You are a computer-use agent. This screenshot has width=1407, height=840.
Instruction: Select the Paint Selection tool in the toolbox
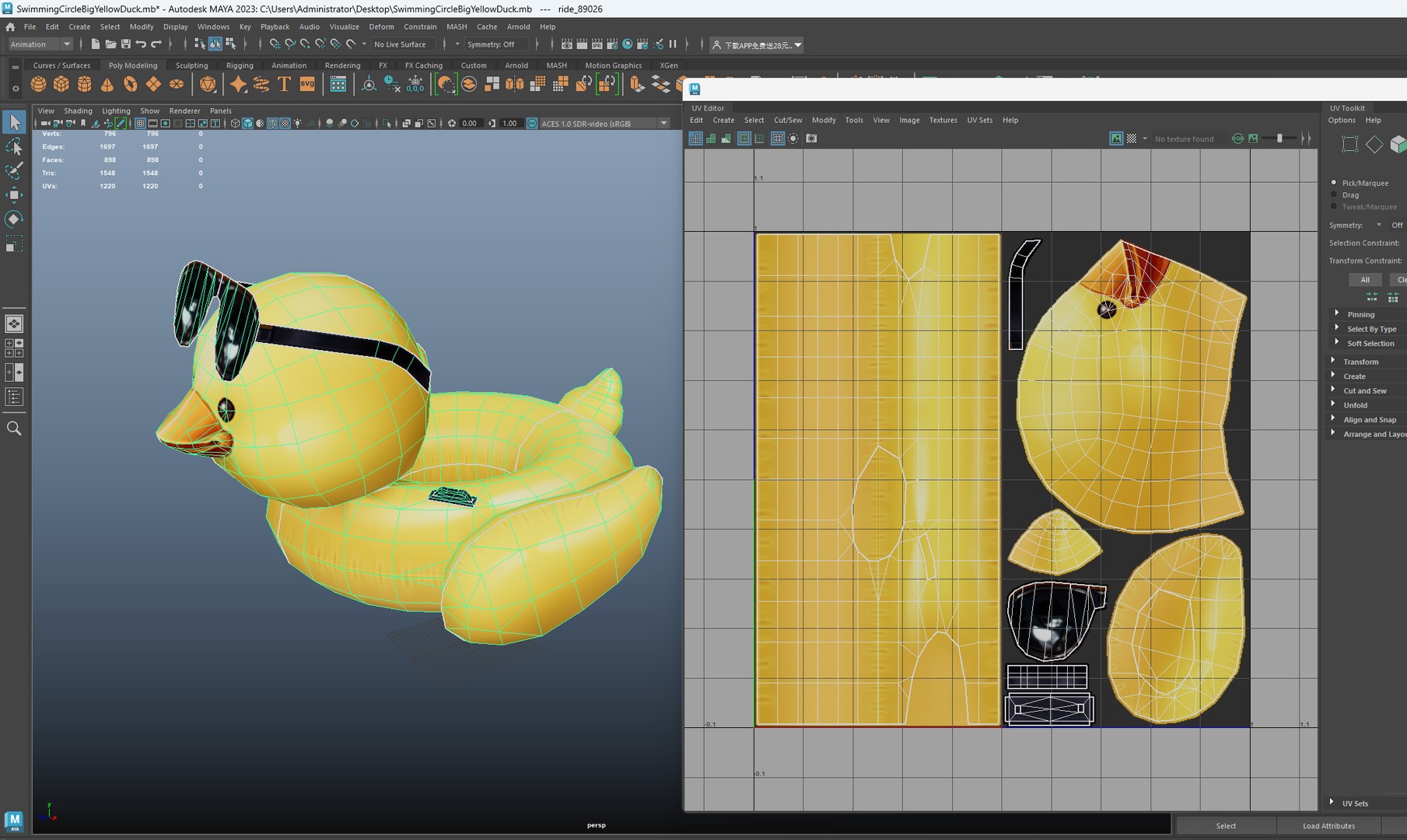tap(14, 170)
